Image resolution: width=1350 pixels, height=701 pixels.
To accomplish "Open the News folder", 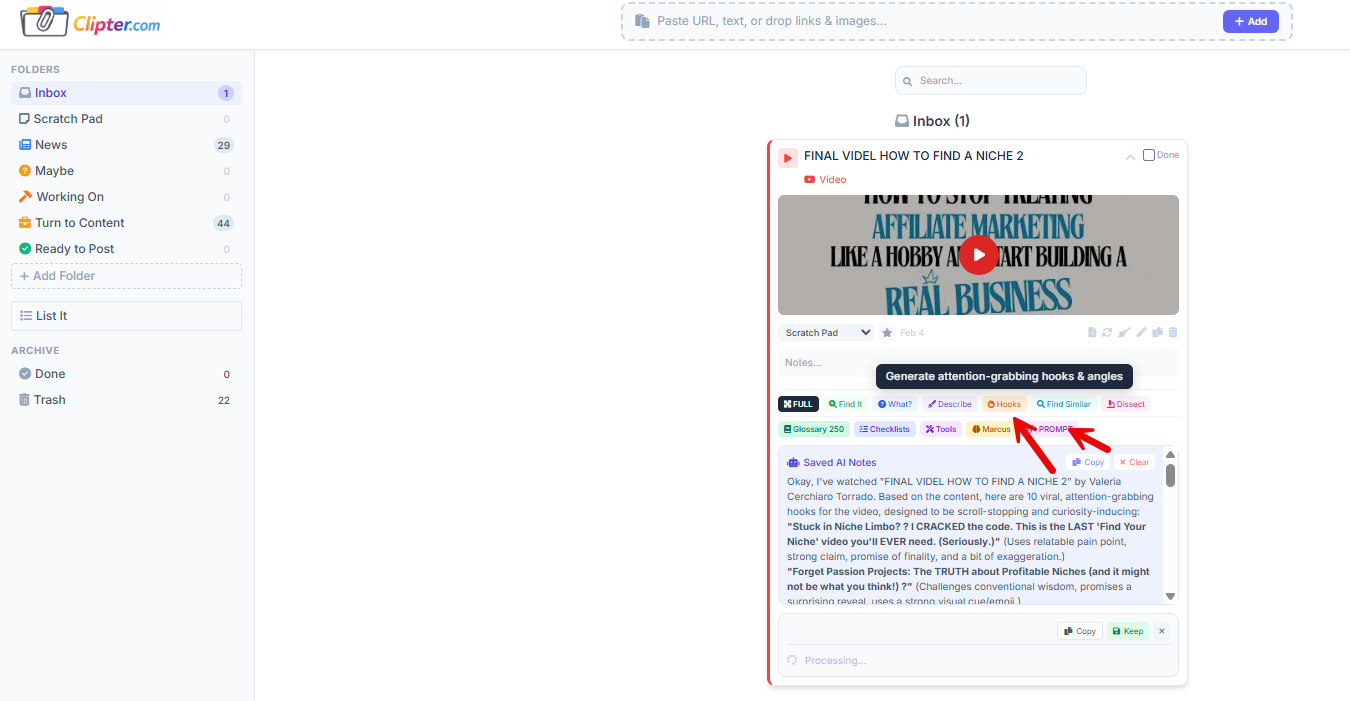I will (51, 145).
